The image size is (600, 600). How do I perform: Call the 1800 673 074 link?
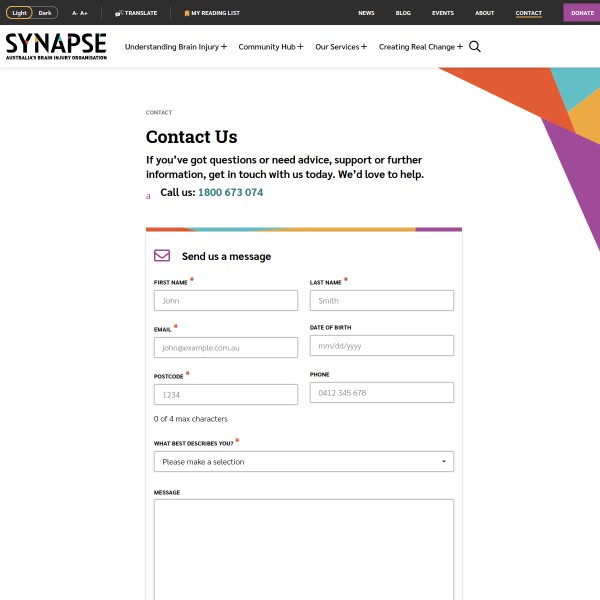tap(230, 193)
